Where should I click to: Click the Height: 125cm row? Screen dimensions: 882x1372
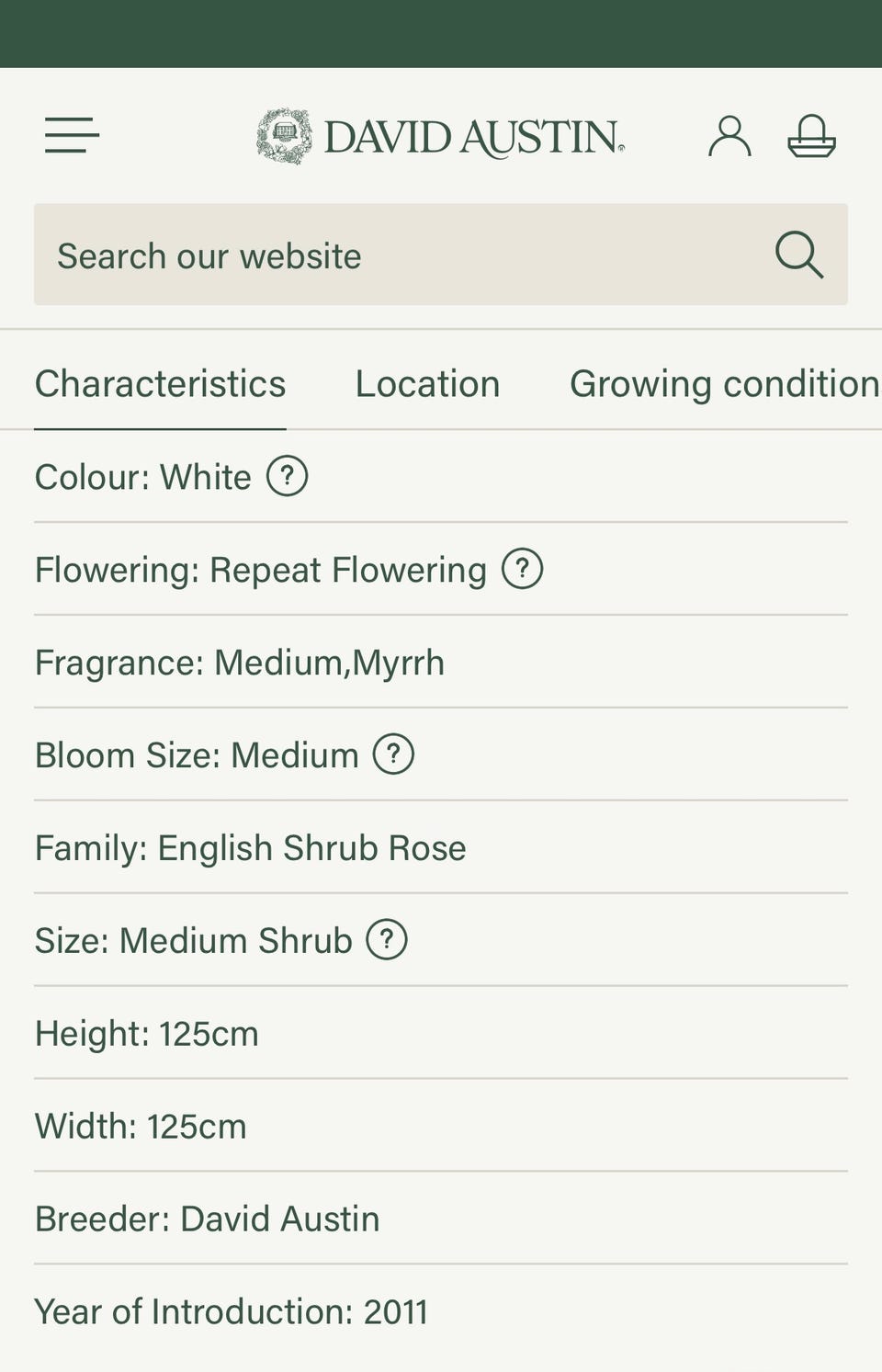(441, 1033)
